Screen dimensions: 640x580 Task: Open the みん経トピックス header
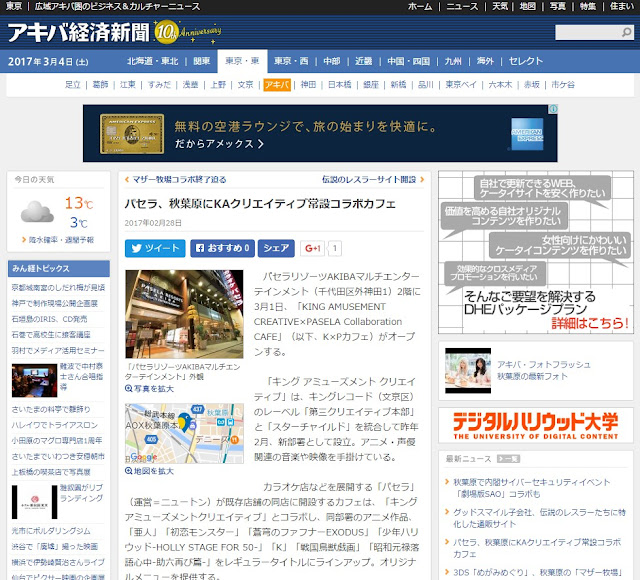coord(59,269)
